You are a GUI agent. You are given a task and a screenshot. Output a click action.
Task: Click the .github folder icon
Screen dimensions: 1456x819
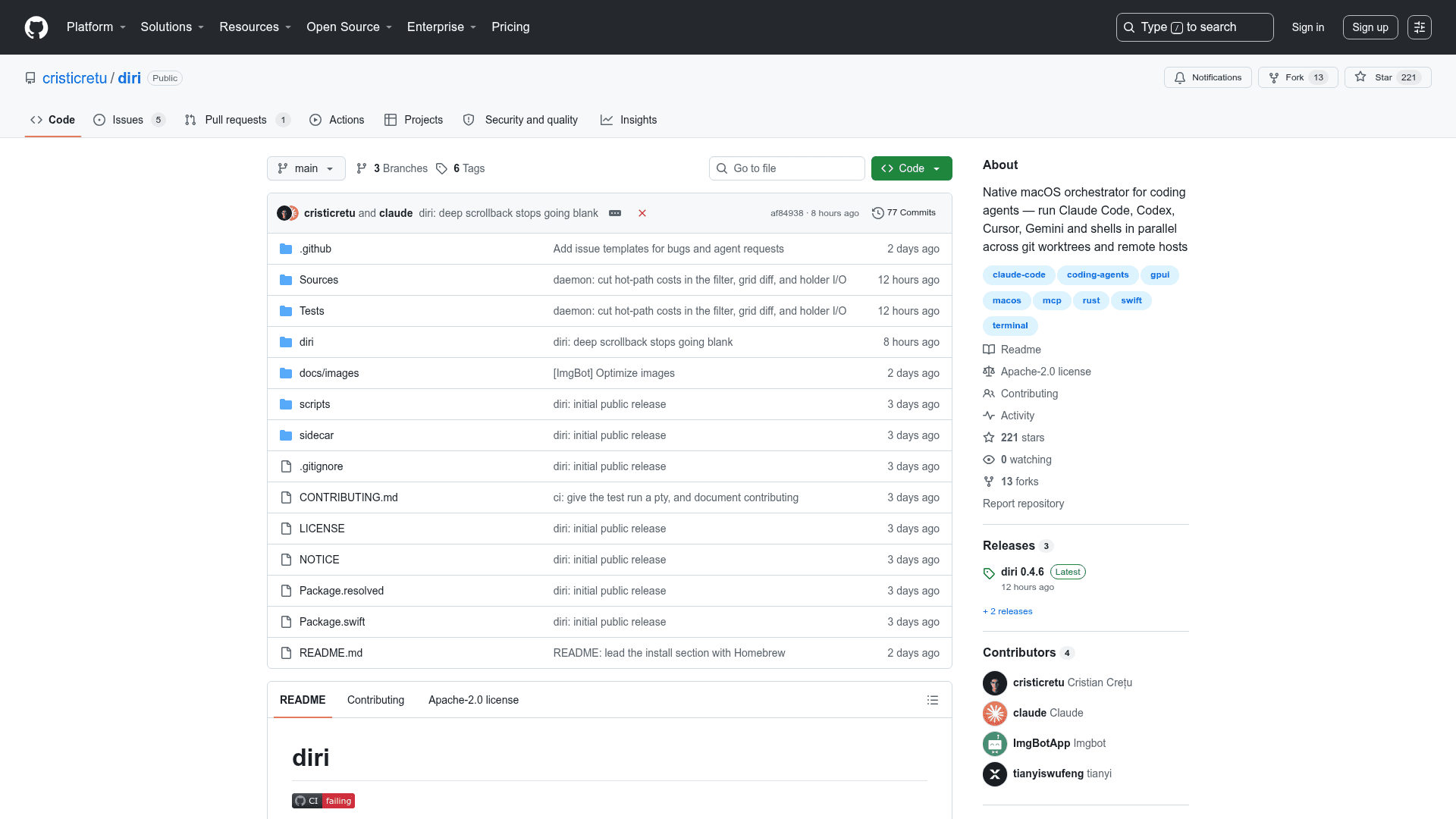(286, 249)
